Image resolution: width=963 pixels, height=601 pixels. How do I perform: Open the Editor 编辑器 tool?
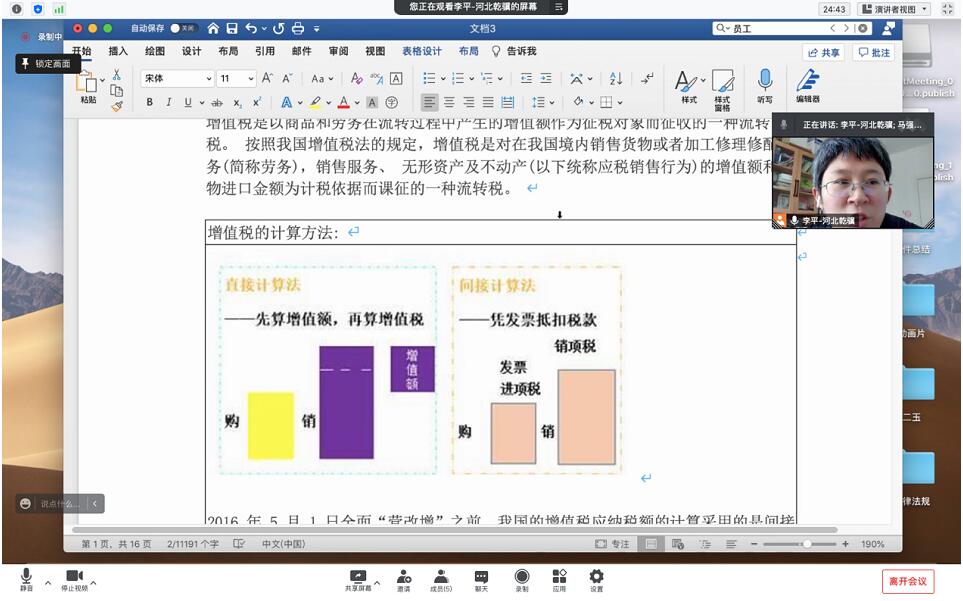pyautogui.click(x=808, y=85)
